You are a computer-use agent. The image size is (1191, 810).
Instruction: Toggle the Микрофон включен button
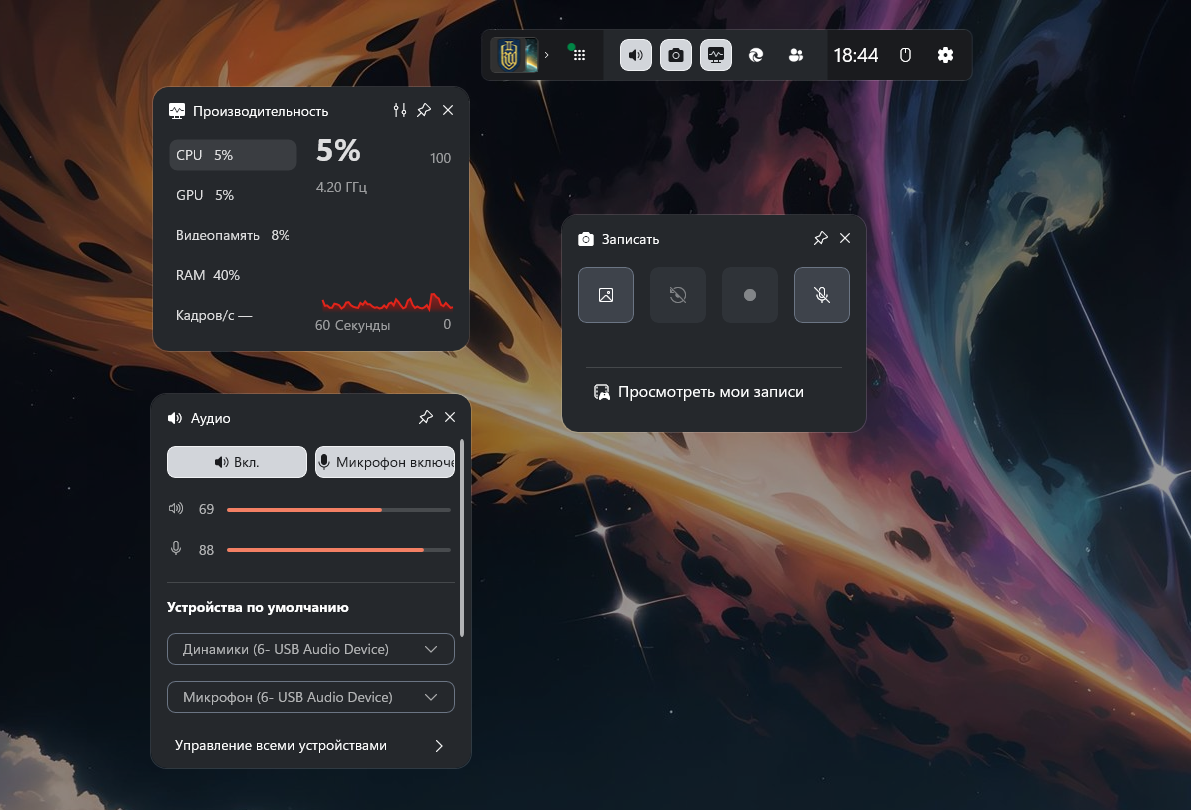(x=385, y=462)
